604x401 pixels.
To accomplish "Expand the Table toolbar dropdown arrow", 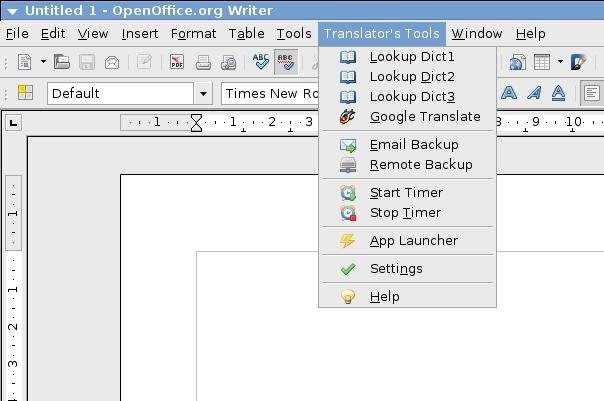I will tap(560, 62).
